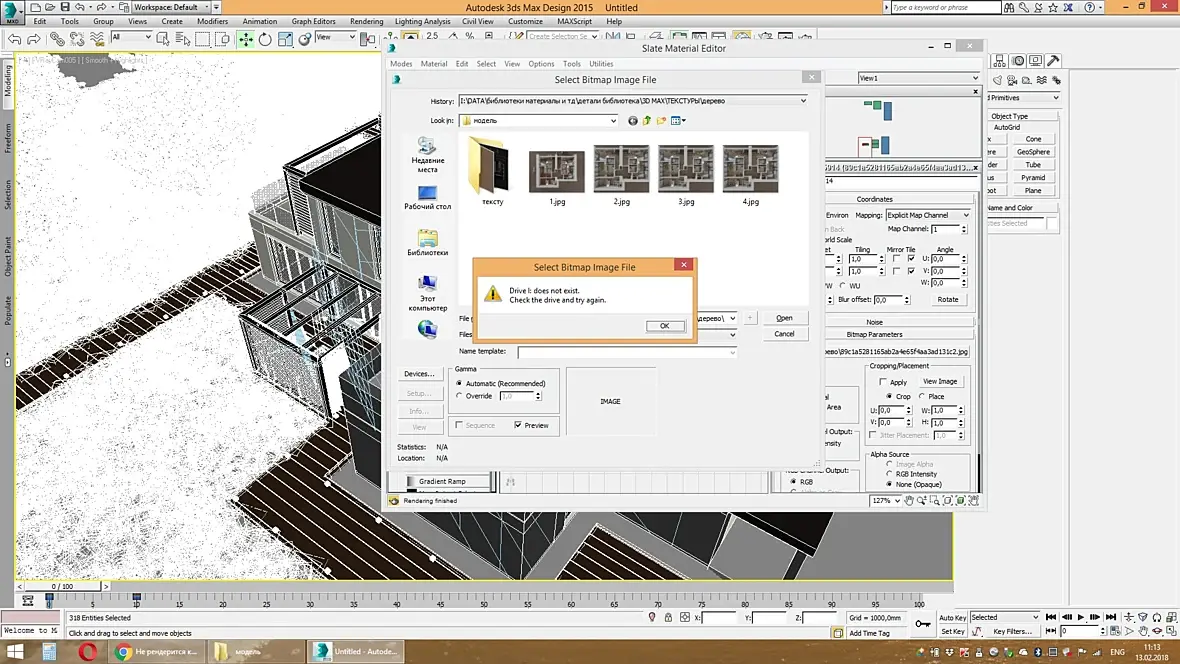Viewport: 1180px width, 664px height.
Task: Click the Save File icon in title bar
Action: tap(66, 7)
